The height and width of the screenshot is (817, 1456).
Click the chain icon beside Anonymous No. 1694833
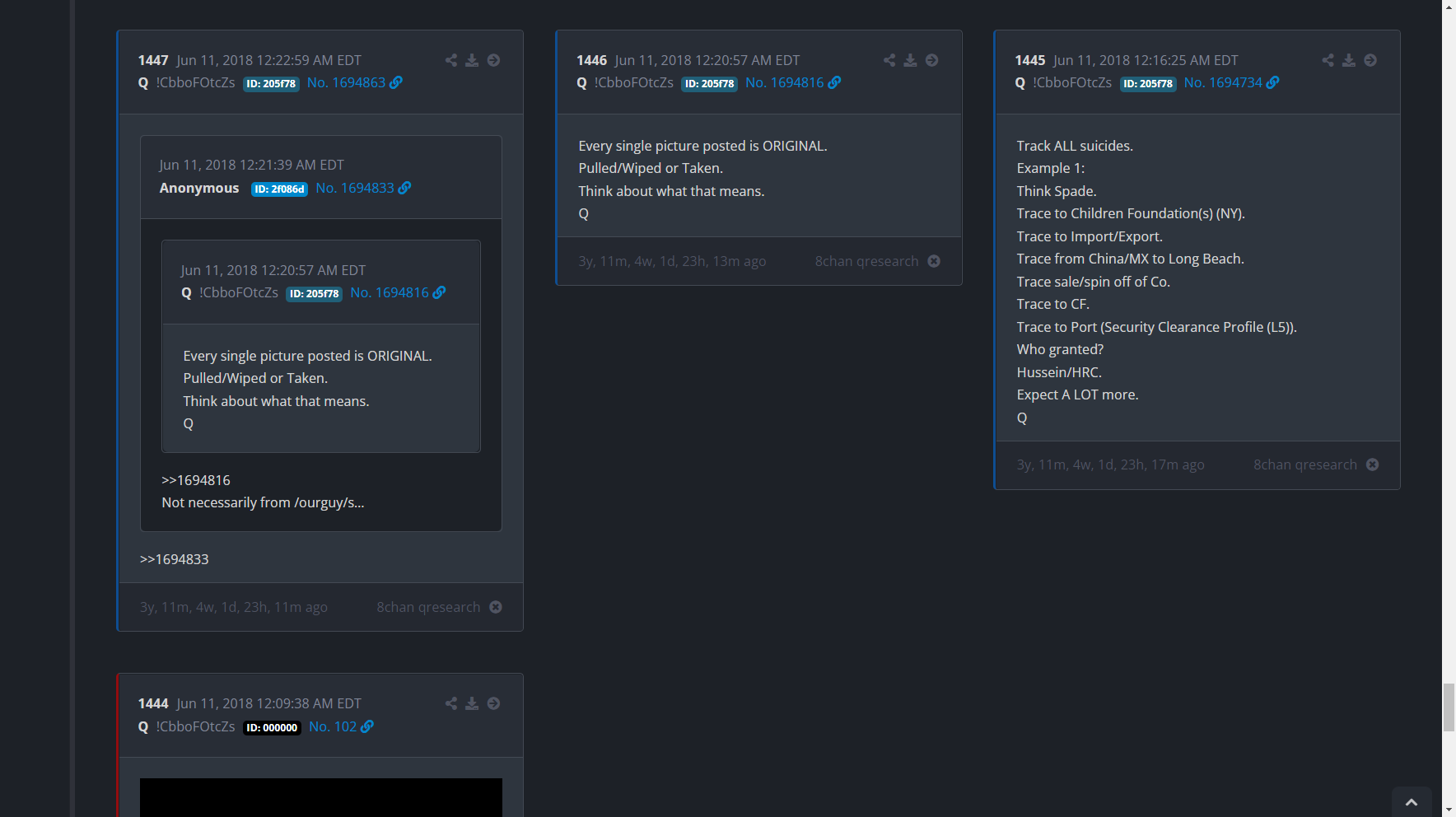pyautogui.click(x=404, y=188)
